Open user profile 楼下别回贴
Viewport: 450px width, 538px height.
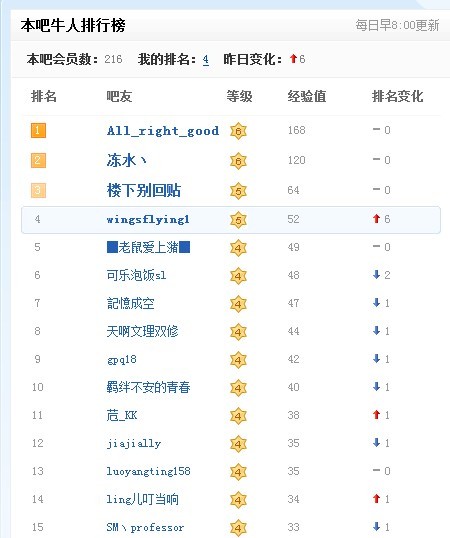tap(144, 190)
